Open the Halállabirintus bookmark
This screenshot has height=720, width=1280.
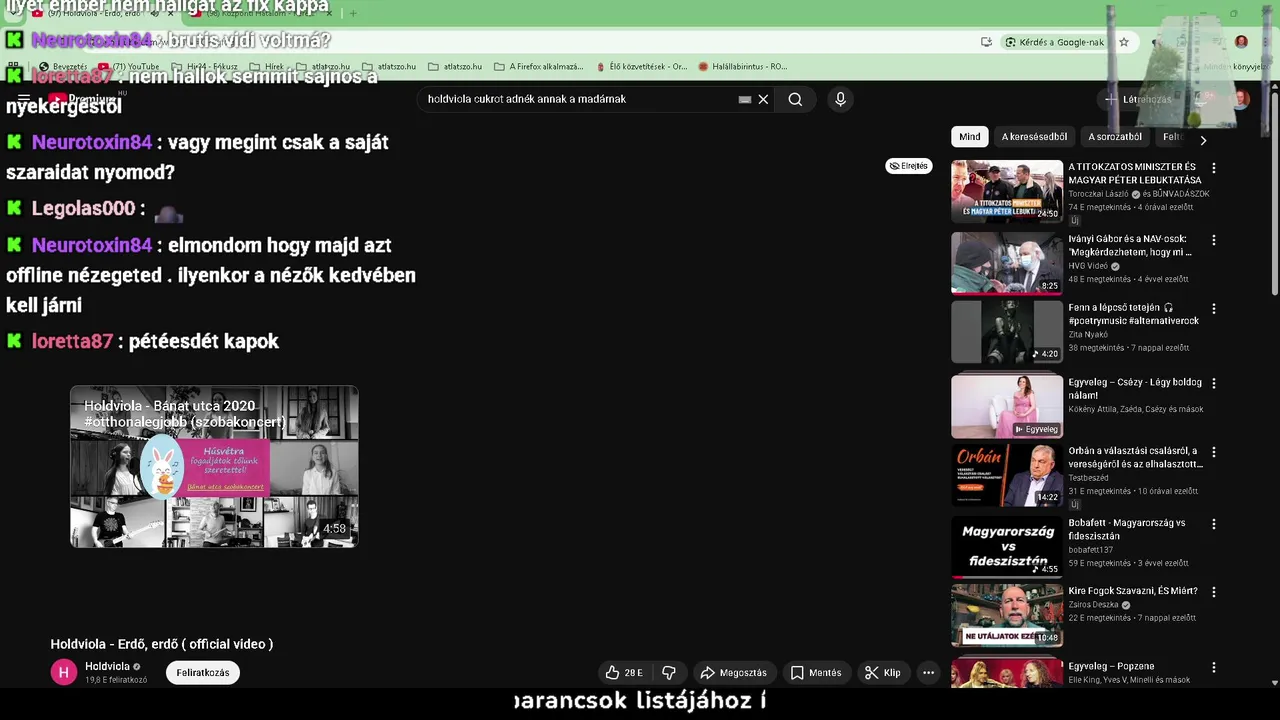[742, 67]
